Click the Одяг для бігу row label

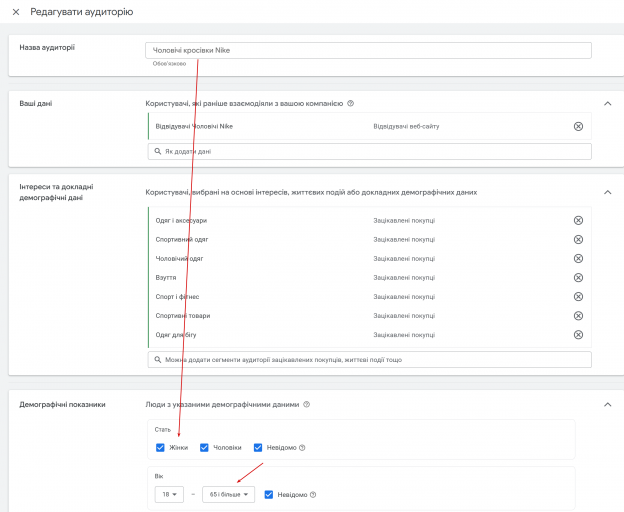pos(176,335)
